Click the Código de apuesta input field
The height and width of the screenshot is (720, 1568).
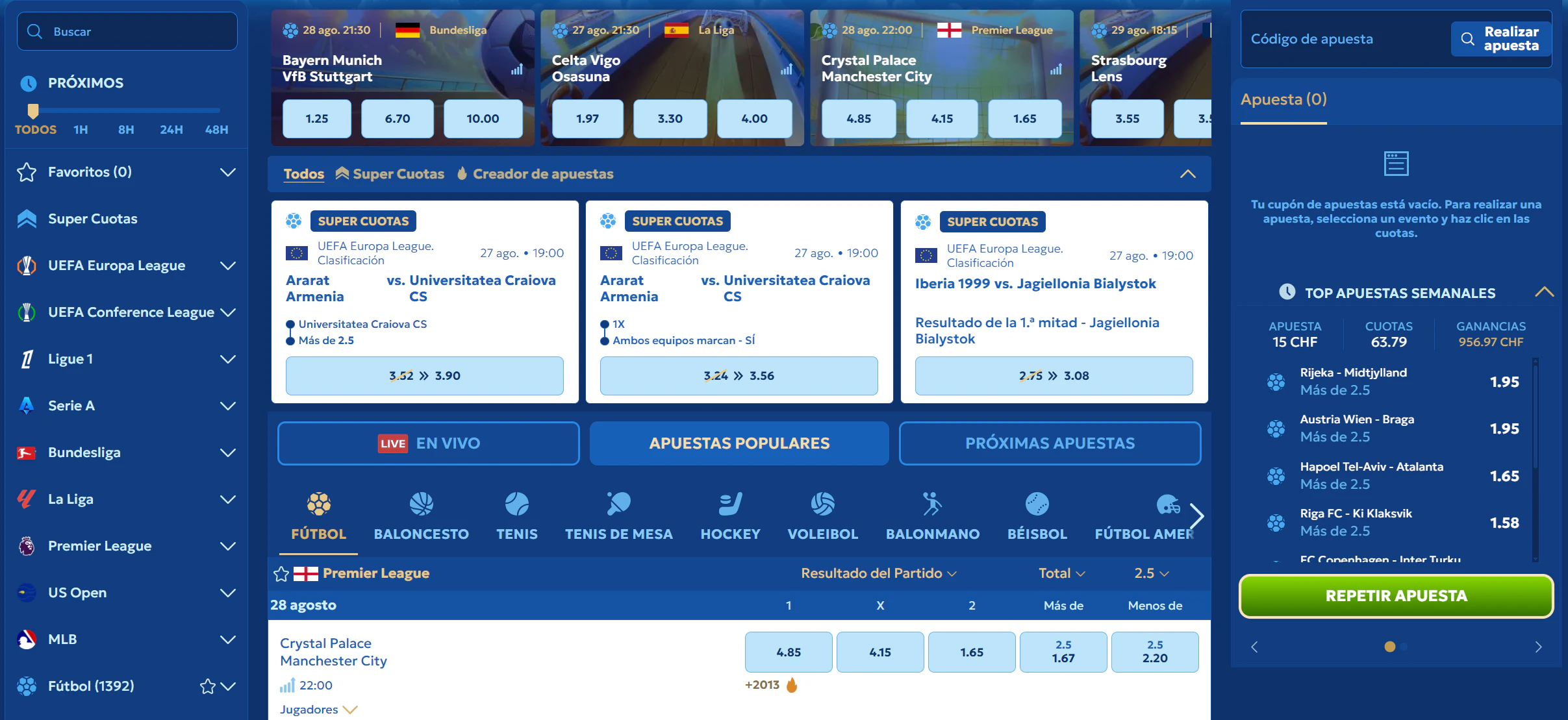coord(1345,39)
